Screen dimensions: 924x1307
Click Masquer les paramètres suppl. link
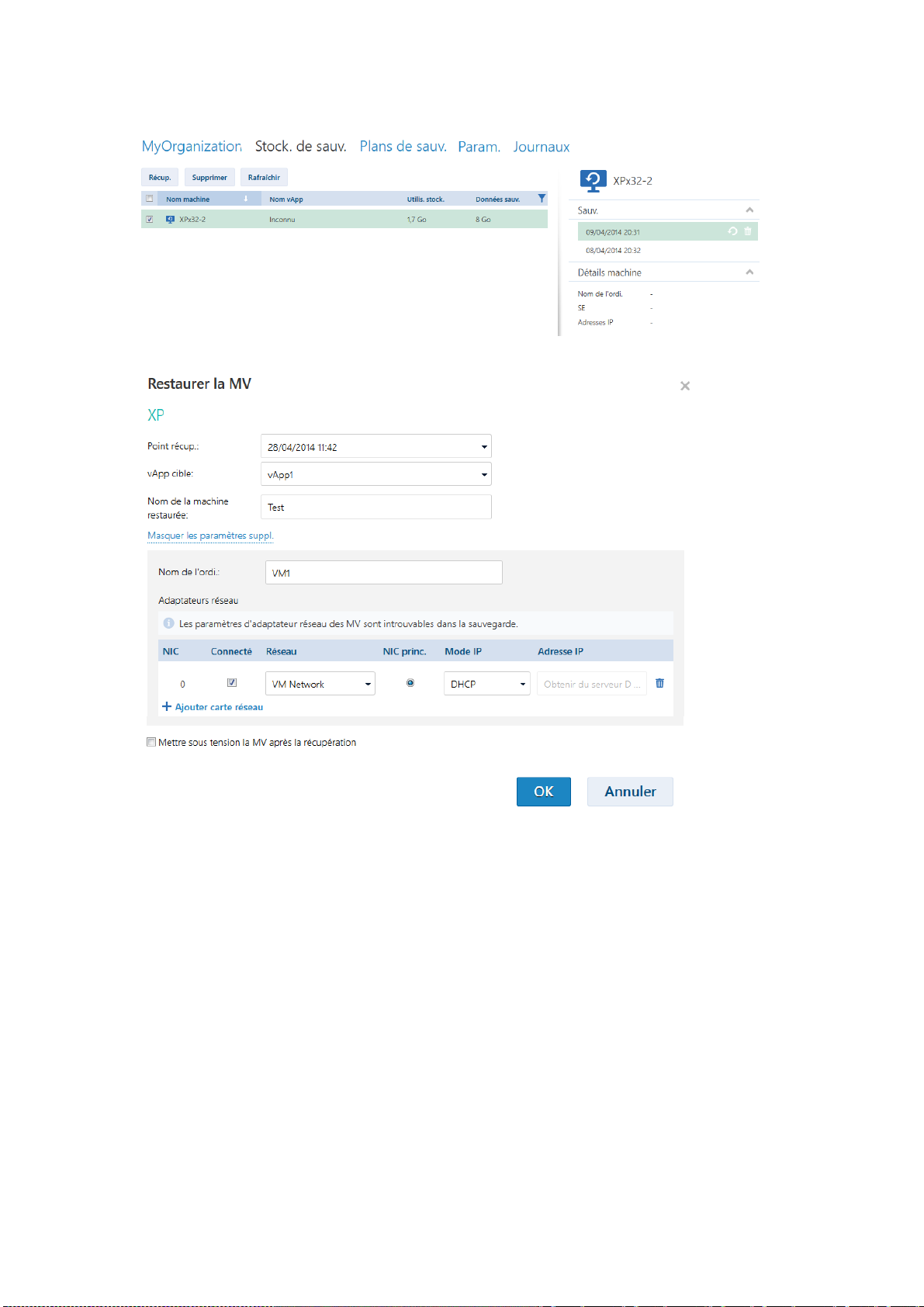tap(210, 536)
